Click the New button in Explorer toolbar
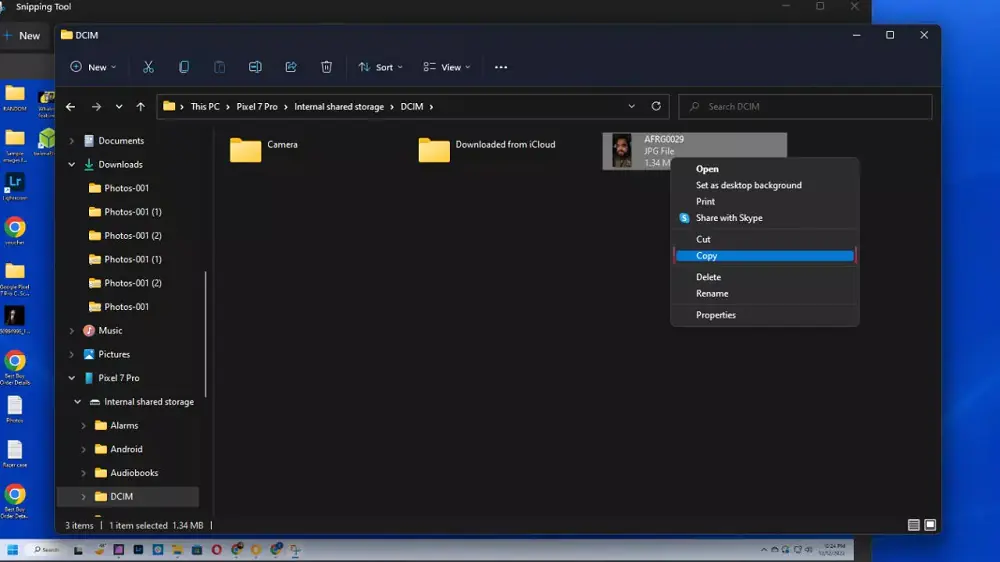 click(x=92, y=67)
